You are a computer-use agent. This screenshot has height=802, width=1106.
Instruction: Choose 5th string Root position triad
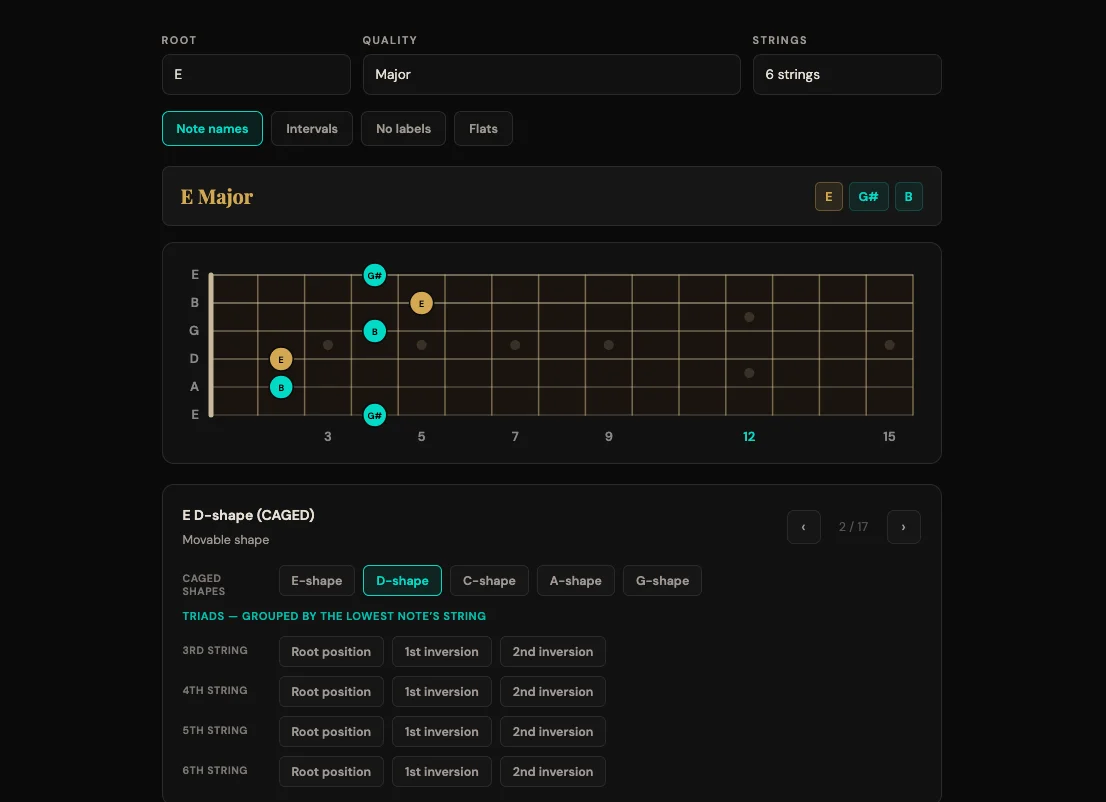(x=331, y=732)
